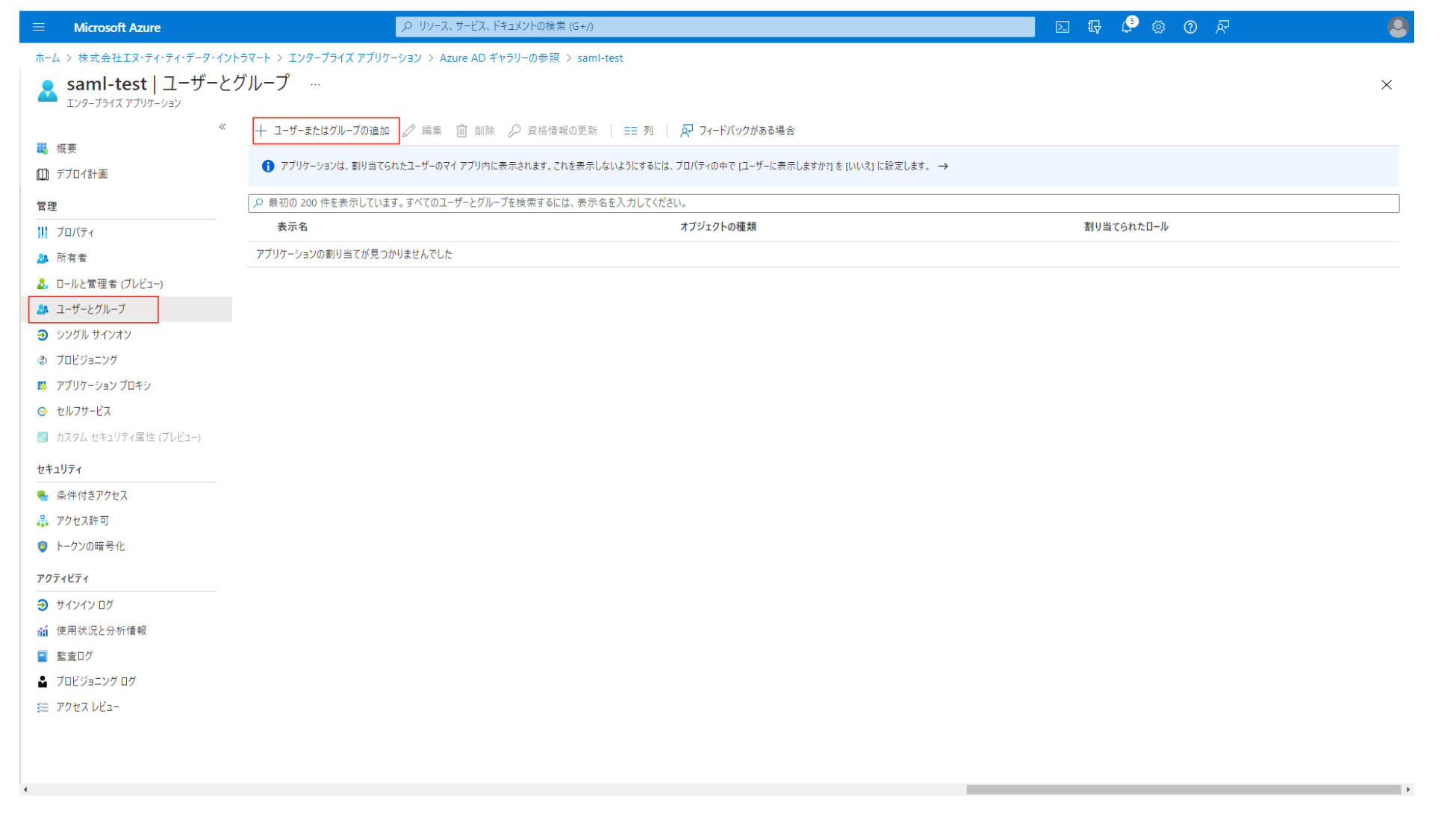Click the 削除 (delete) toolbar button
The width and height of the screenshot is (1456, 829).
tap(476, 131)
